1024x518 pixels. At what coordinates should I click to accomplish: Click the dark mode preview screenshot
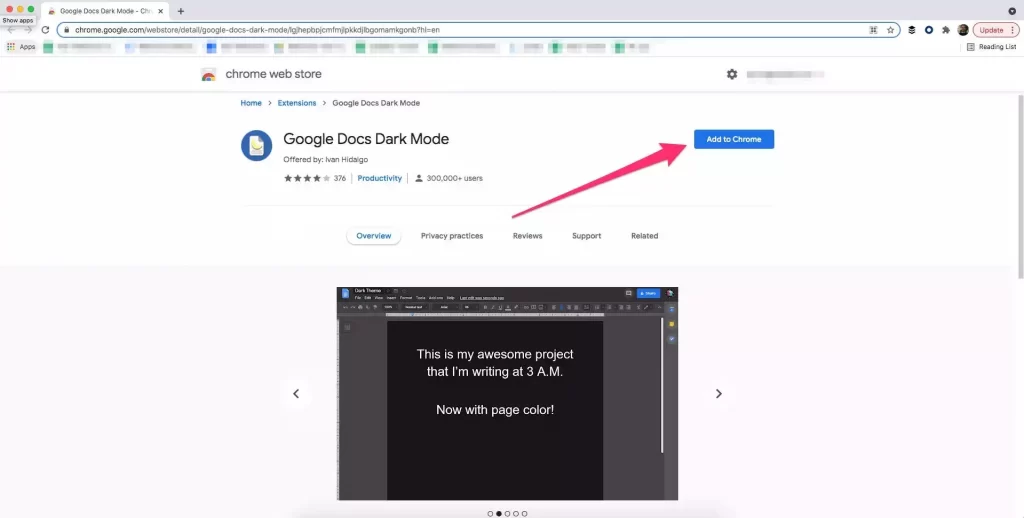point(507,394)
